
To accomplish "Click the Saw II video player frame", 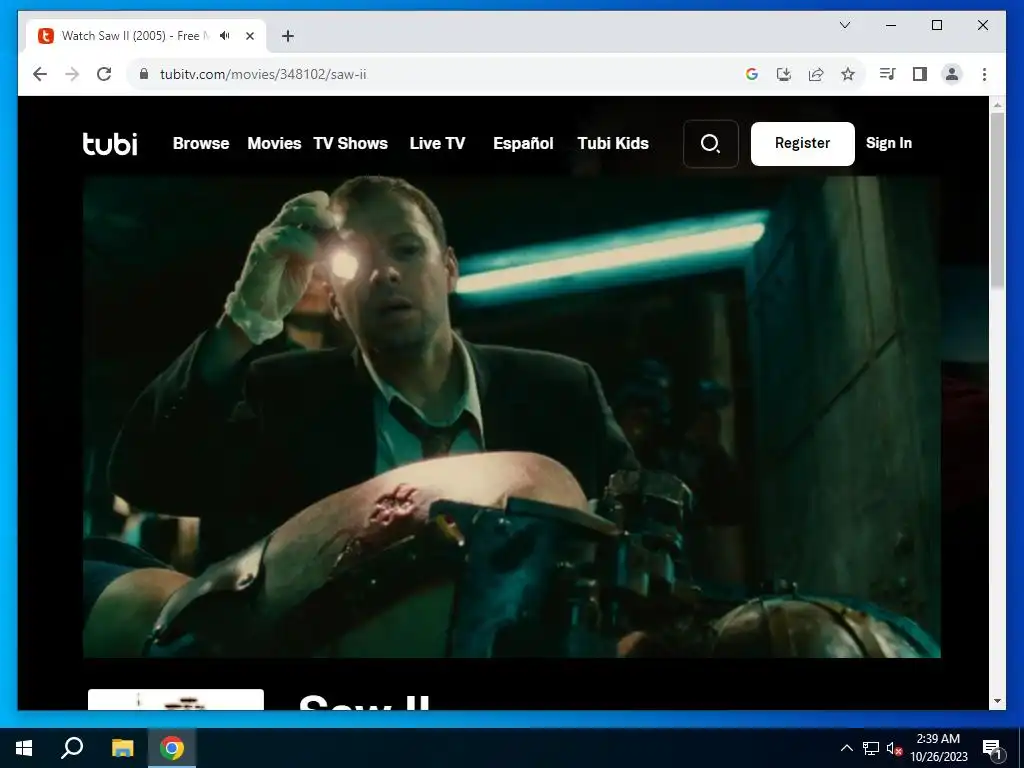I will 511,417.
